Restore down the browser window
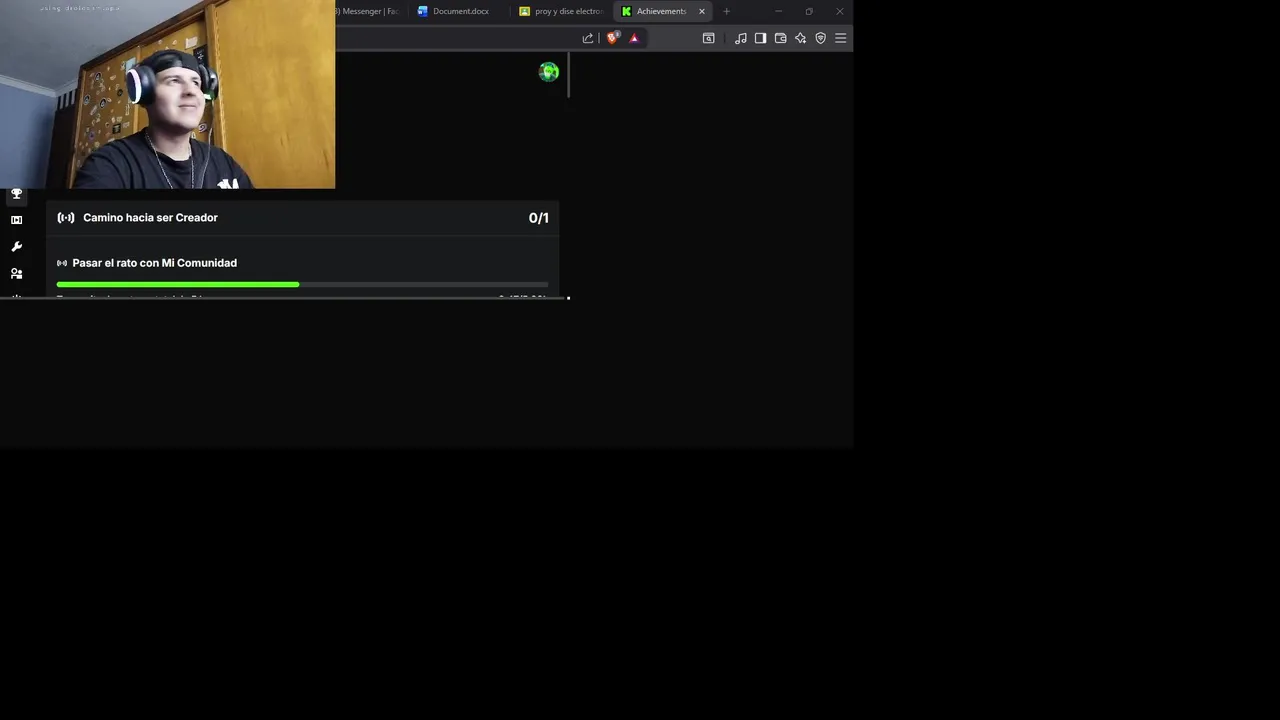 (809, 11)
